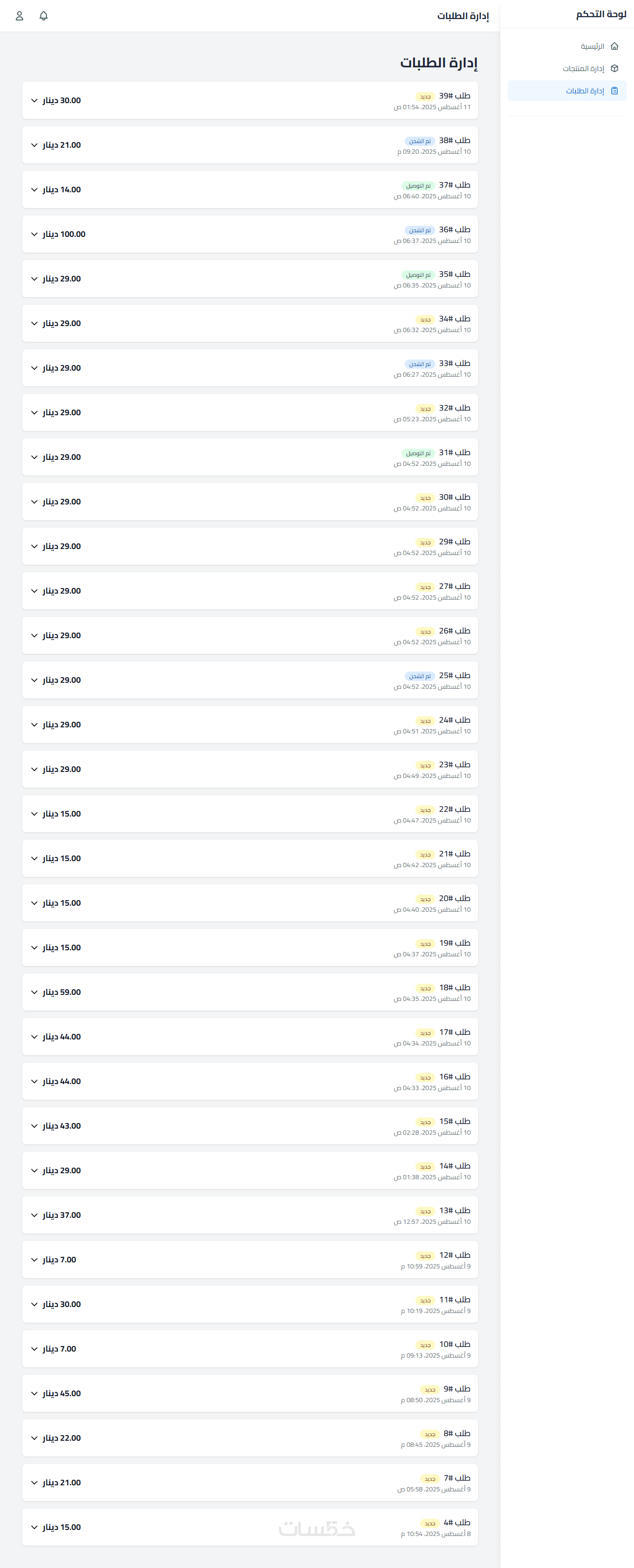Open the user profile icon
Image resolution: width=634 pixels, height=1568 pixels.
[x=19, y=16]
